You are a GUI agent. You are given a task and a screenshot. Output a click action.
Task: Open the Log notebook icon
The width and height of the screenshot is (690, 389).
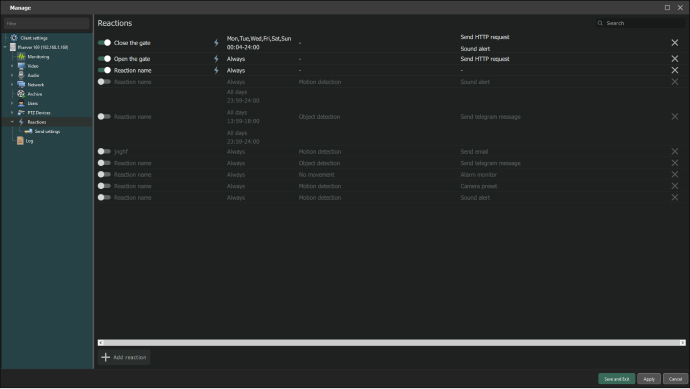20,141
